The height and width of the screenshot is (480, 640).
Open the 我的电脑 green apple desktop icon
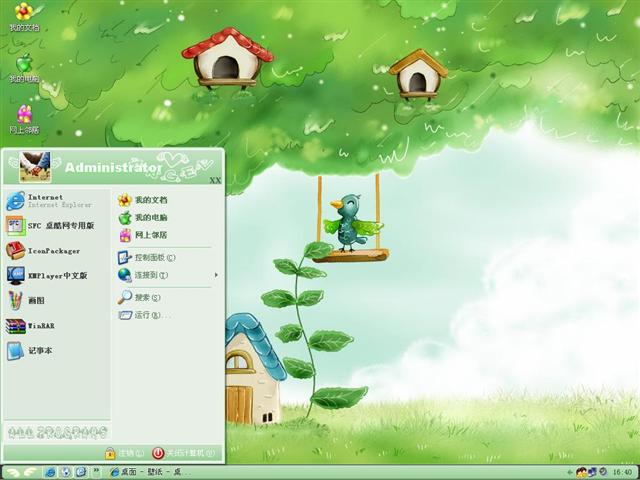coord(24,68)
